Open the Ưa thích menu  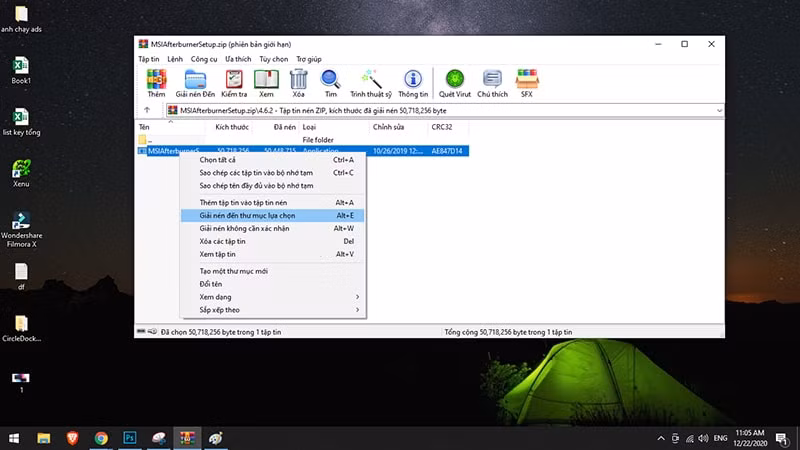[238, 59]
